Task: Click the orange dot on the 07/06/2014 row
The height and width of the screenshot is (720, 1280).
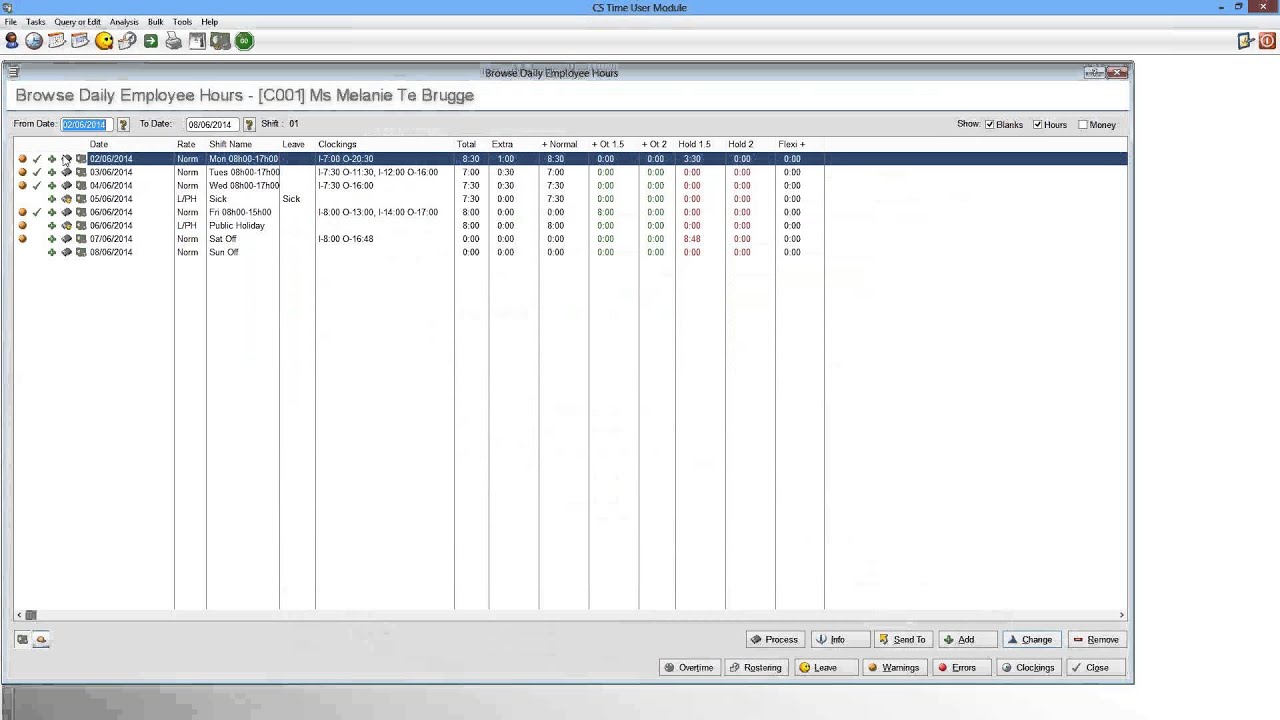Action: [22, 239]
